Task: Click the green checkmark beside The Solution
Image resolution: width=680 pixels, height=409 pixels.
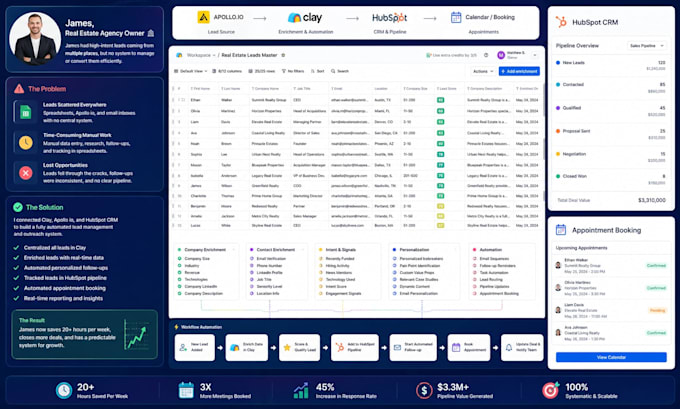Action: [18, 207]
